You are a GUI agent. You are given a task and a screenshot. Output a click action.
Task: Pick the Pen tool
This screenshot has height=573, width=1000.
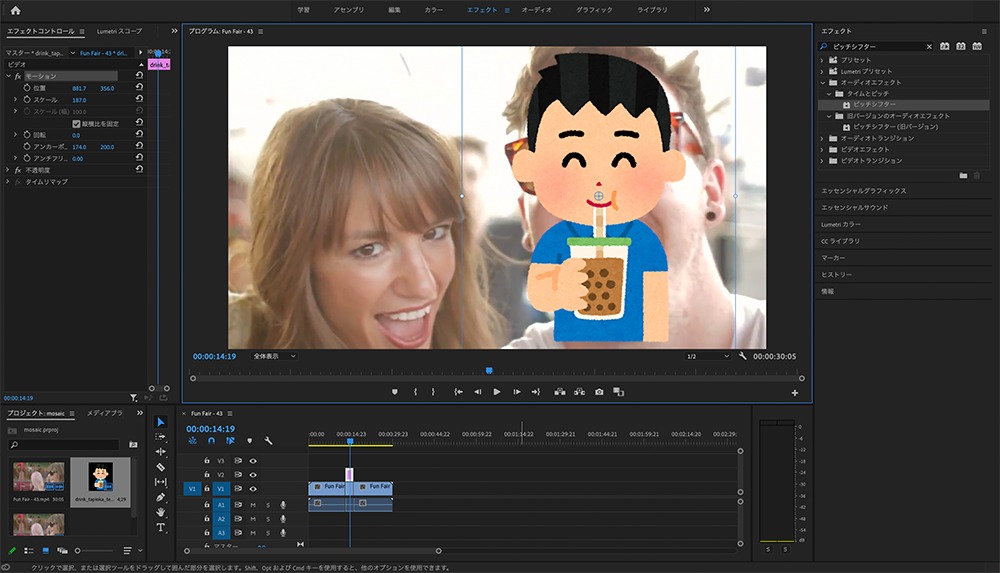pos(161,497)
